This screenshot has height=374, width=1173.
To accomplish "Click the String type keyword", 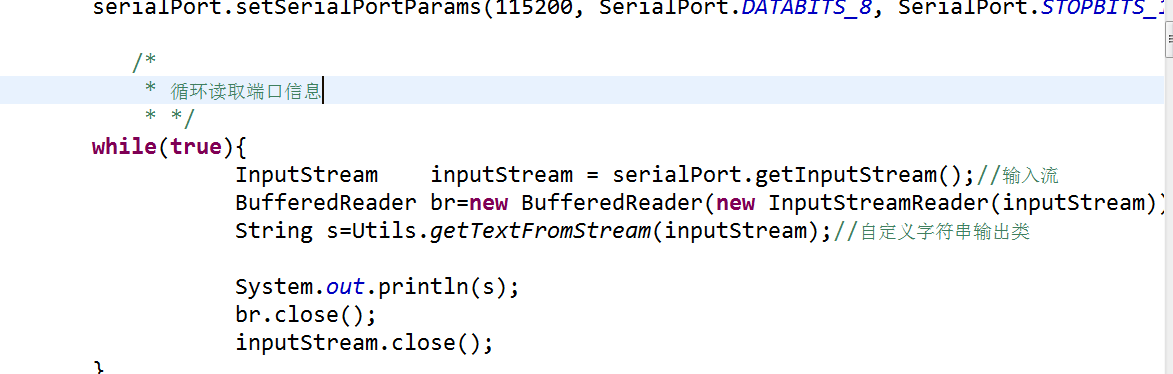I will 274,232.
